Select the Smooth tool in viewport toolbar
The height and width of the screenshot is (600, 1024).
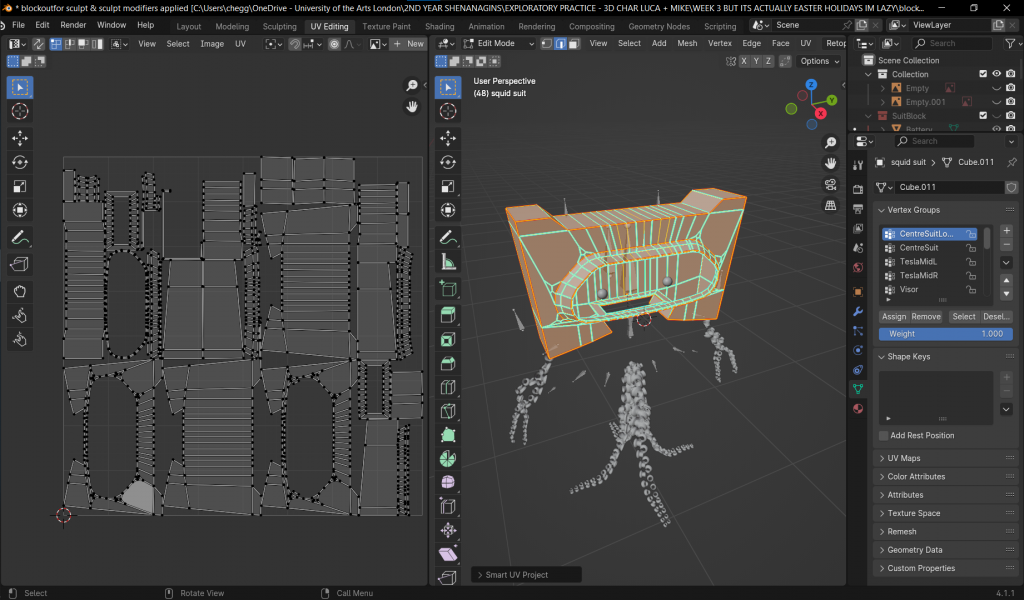pos(448,482)
